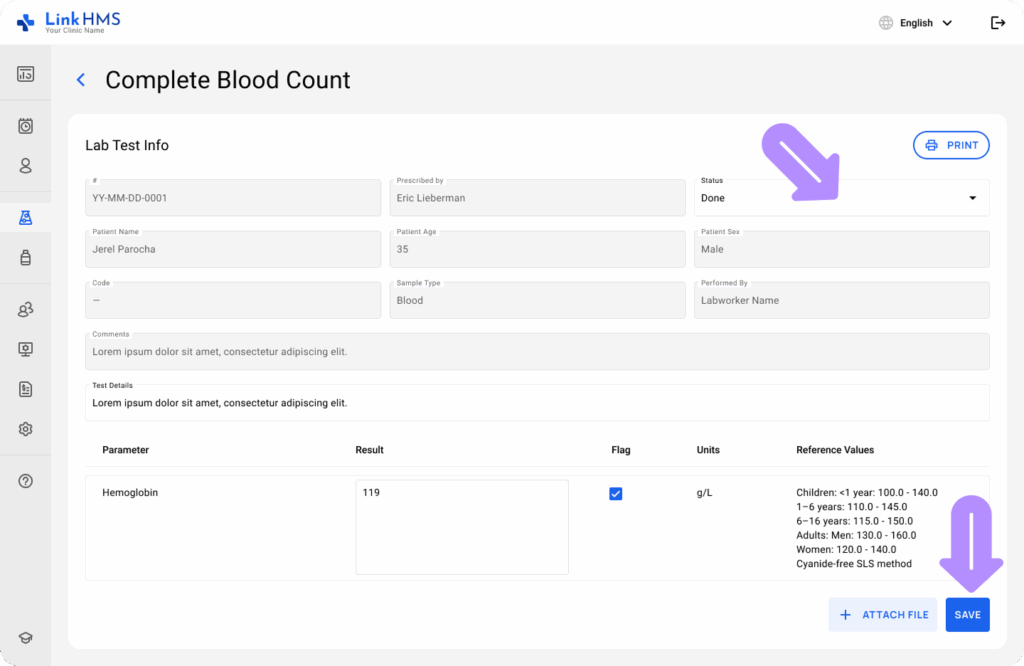Open the help question mark icon
Viewport: 1024px width, 666px height.
pyautogui.click(x=25, y=481)
